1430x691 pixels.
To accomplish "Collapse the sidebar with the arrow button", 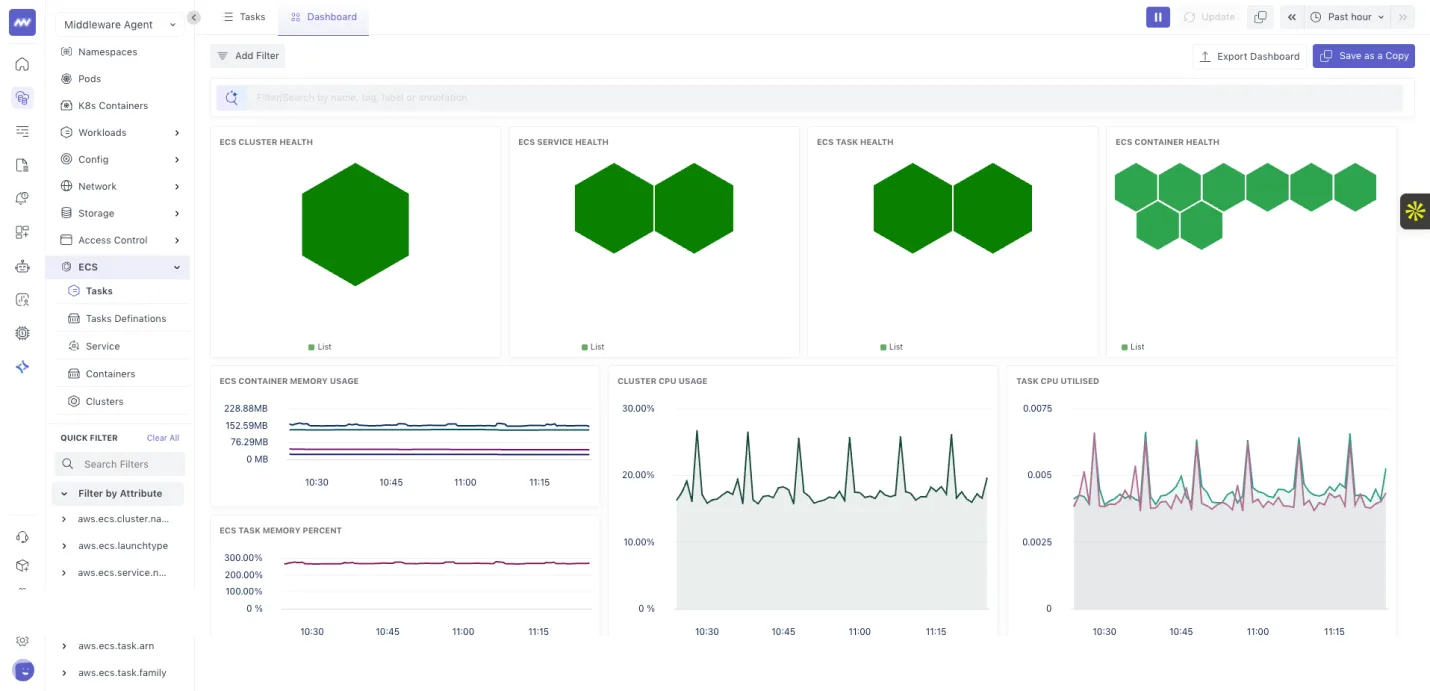I will click(x=194, y=17).
